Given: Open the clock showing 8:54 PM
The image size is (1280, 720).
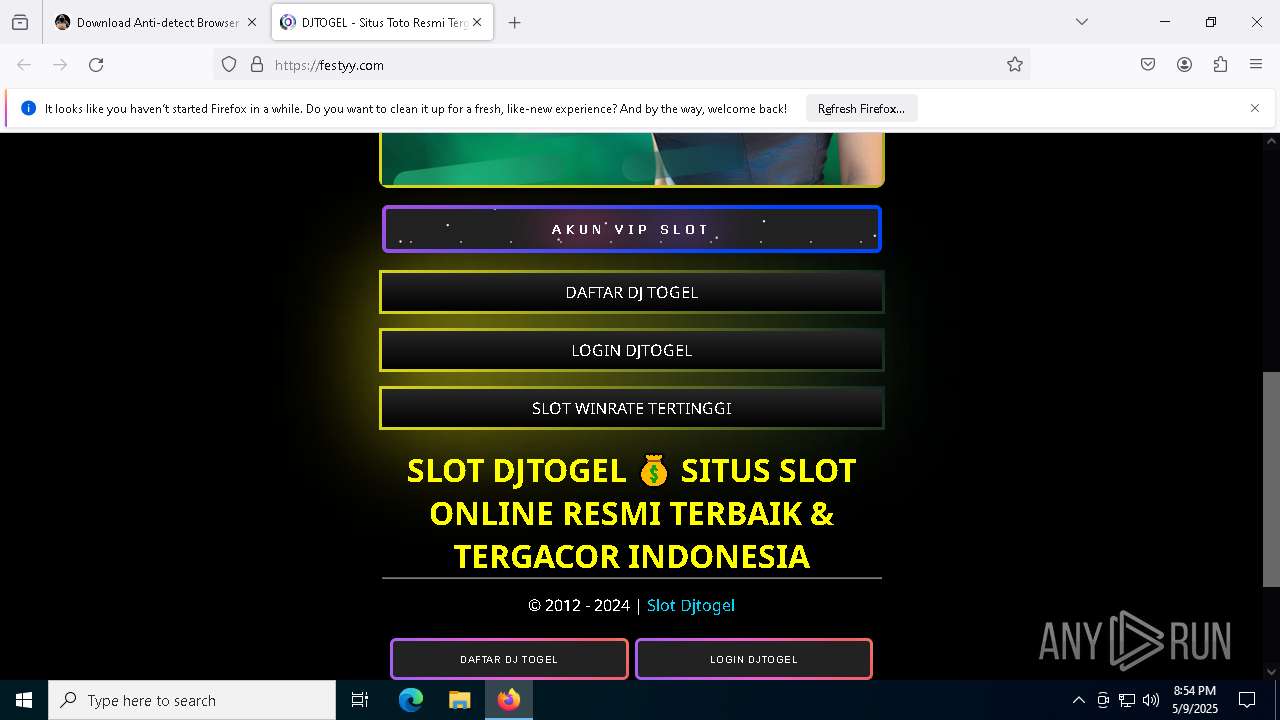Looking at the screenshot, I should pos(1195,700).
